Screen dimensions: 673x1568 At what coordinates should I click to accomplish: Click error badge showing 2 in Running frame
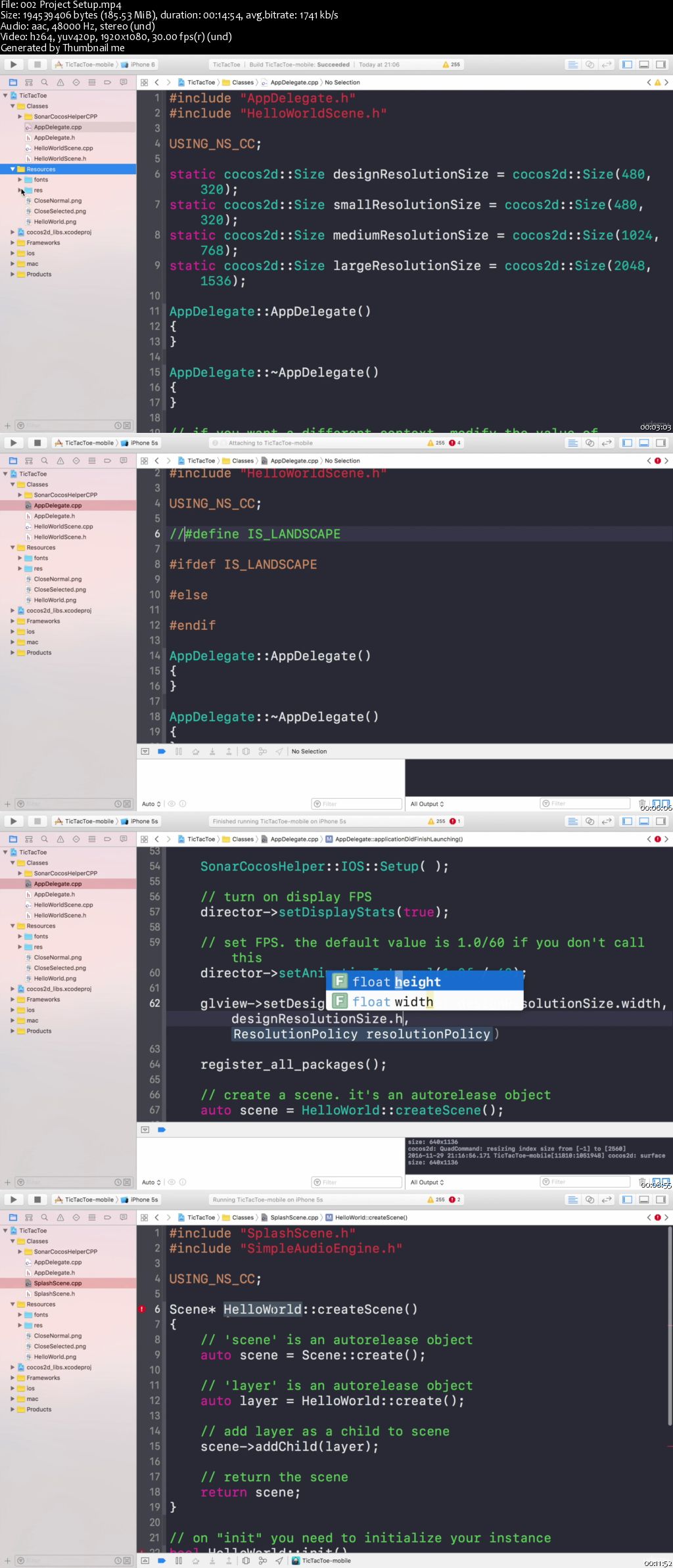[455, 1199]
